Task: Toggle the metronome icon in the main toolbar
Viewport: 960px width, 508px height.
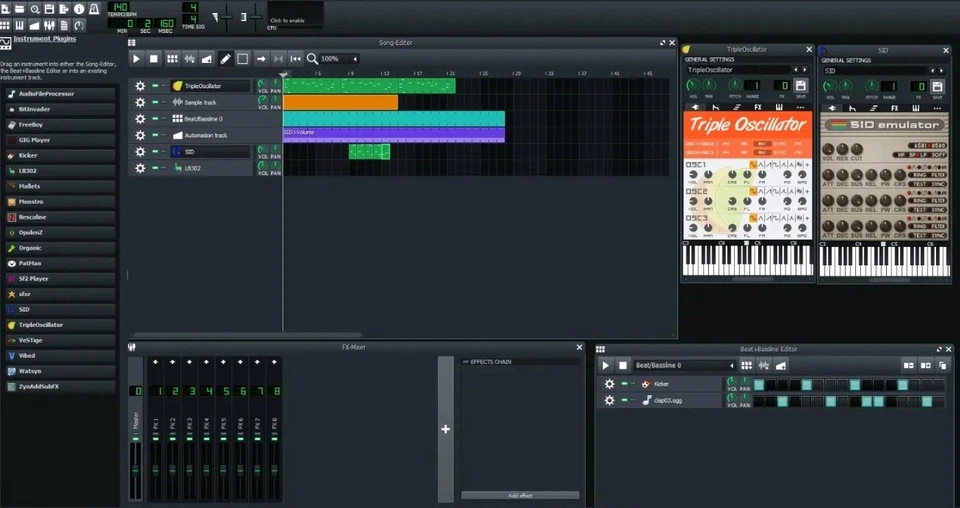Action: click(94, 9)
